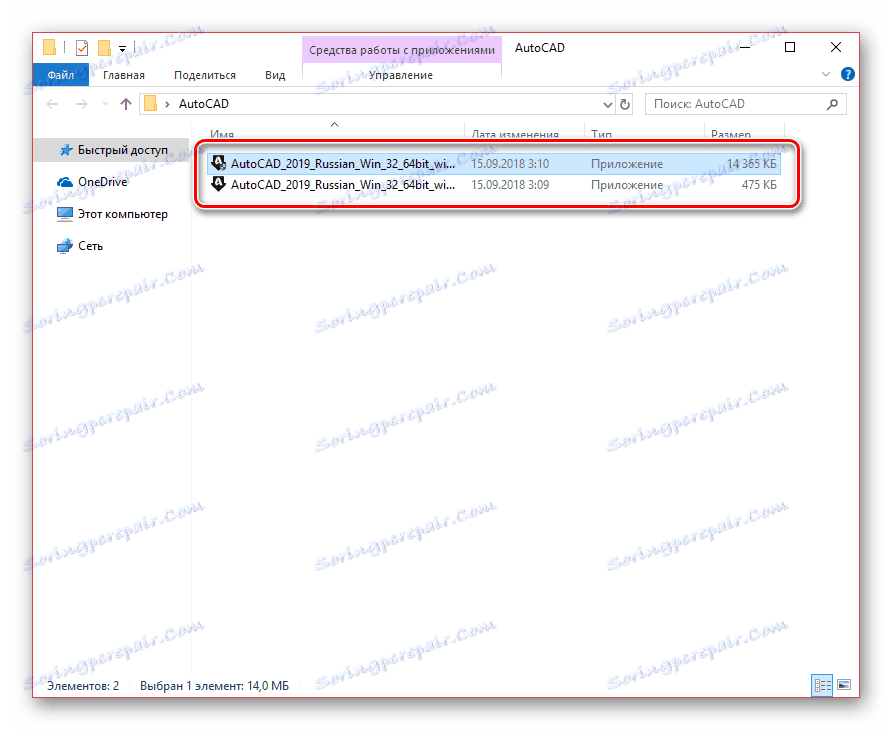This screenshot has width=892, height=730.
Task: Click the AutoCAD installer icon of the 475 КБ file
Action: pos(218,184)
